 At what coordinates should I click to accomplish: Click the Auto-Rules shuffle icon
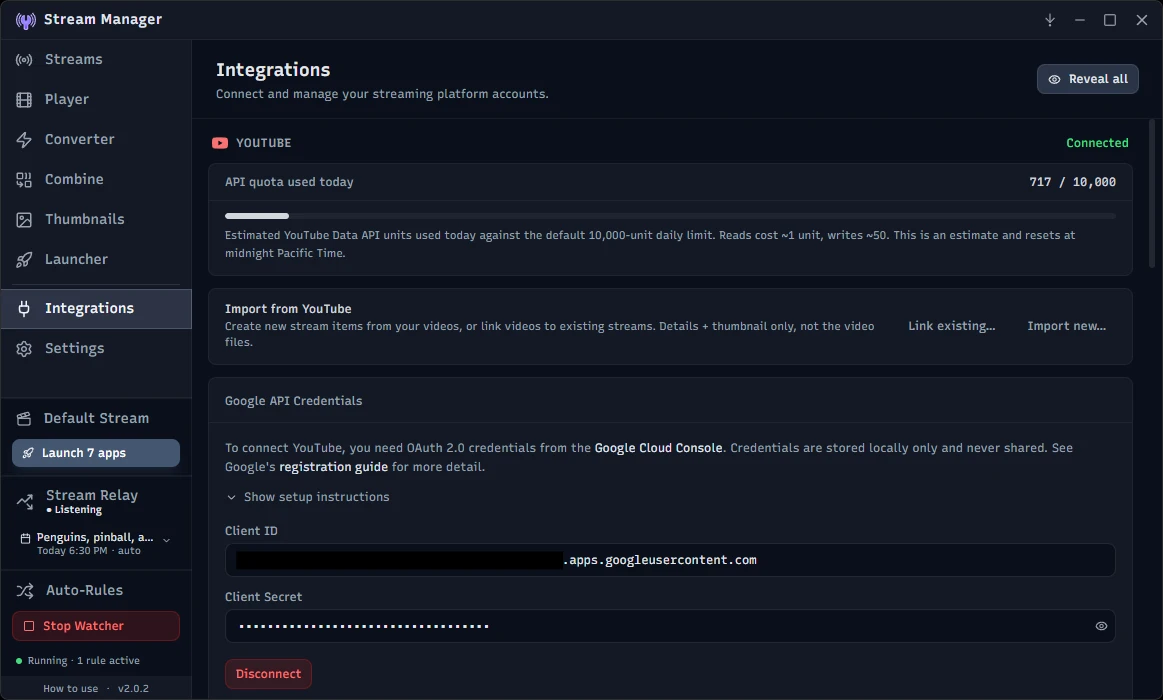25,590
